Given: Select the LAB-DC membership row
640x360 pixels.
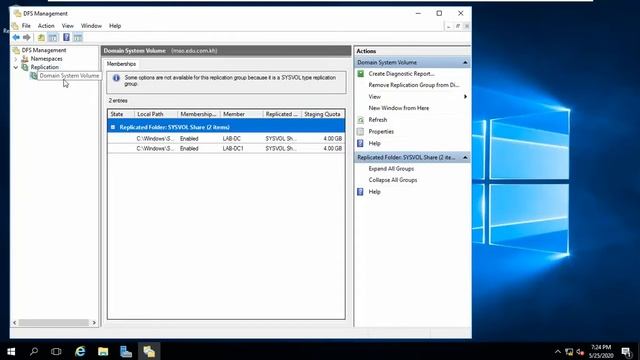Looking at the screenshot, I should (226, 139).
